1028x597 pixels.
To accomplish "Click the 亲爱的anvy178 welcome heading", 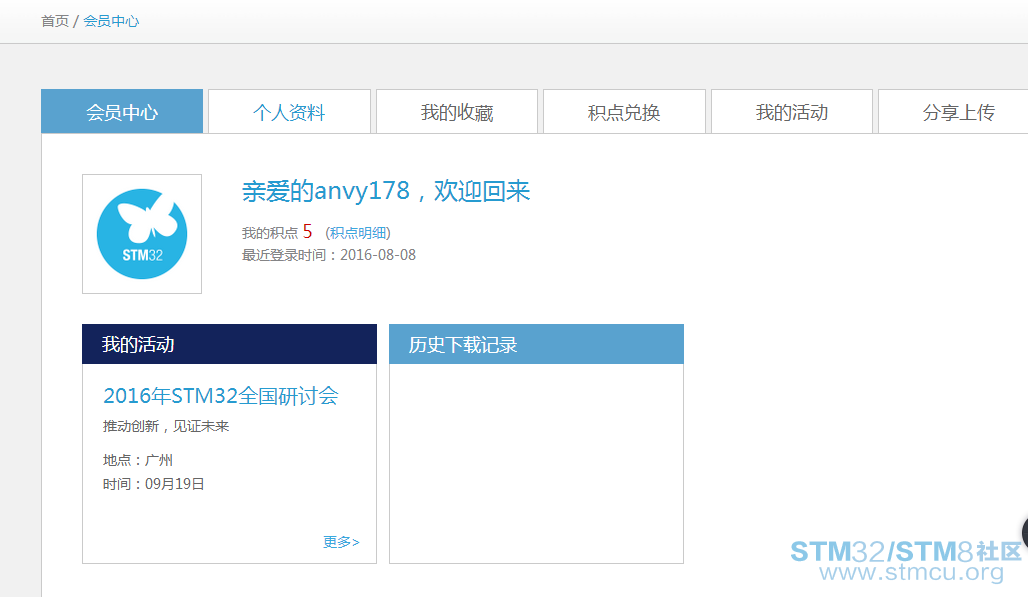I will click(x=386, y=191).
